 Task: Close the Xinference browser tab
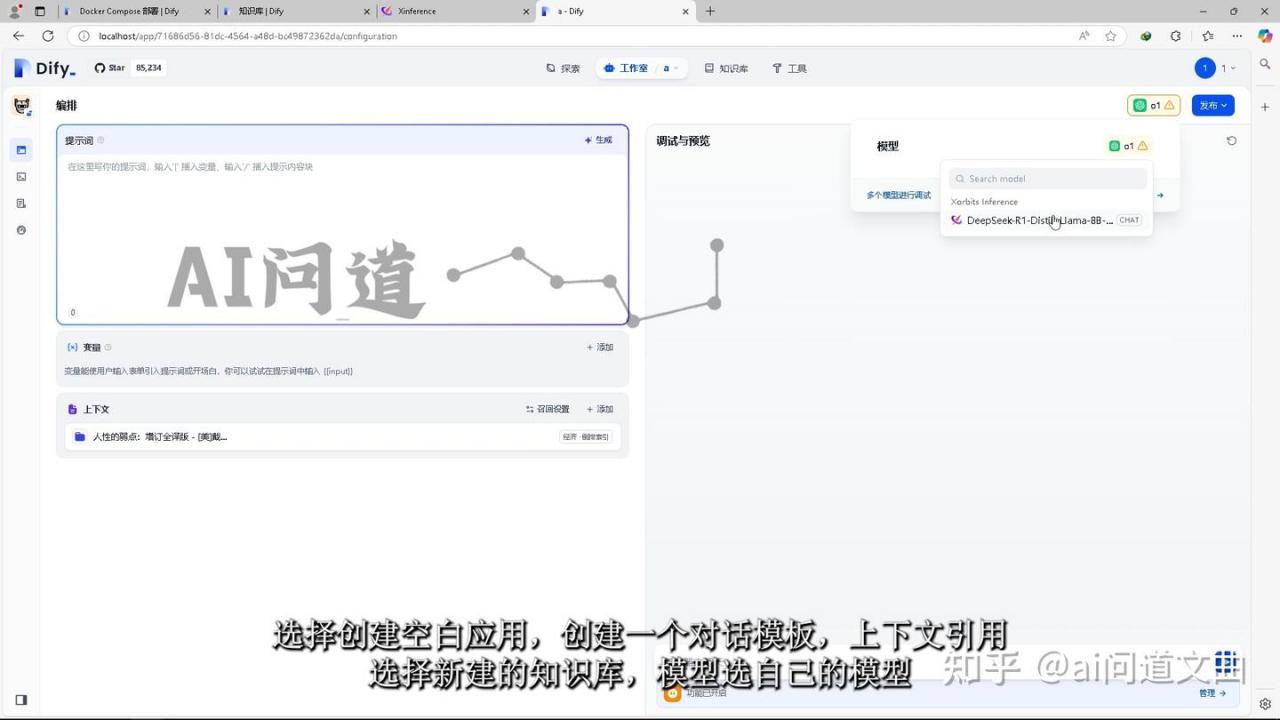point(526,11)
